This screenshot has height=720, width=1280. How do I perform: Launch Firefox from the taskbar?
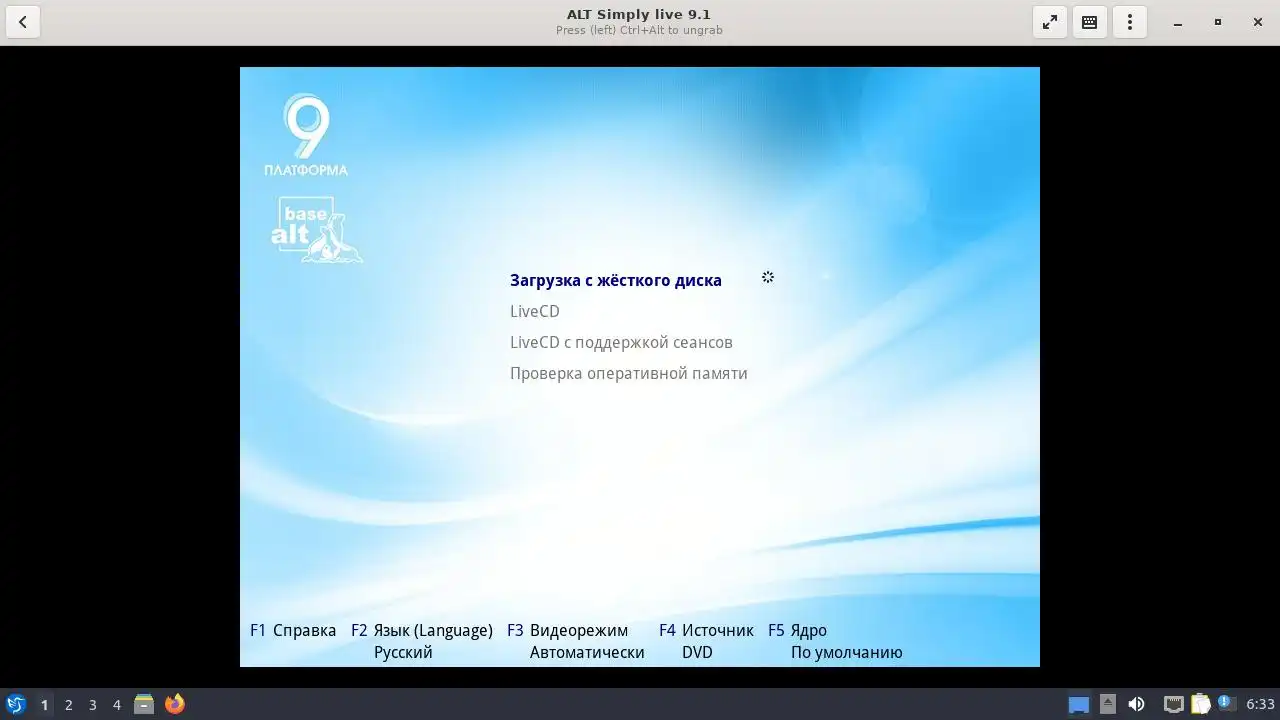[x=175, y=704]
